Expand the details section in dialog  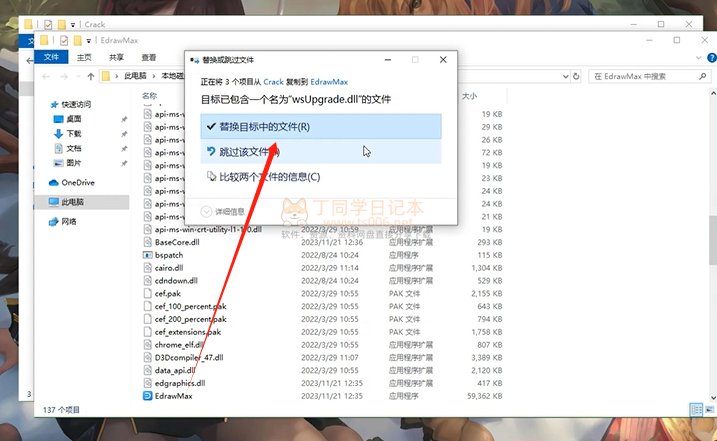coord(223,211)
